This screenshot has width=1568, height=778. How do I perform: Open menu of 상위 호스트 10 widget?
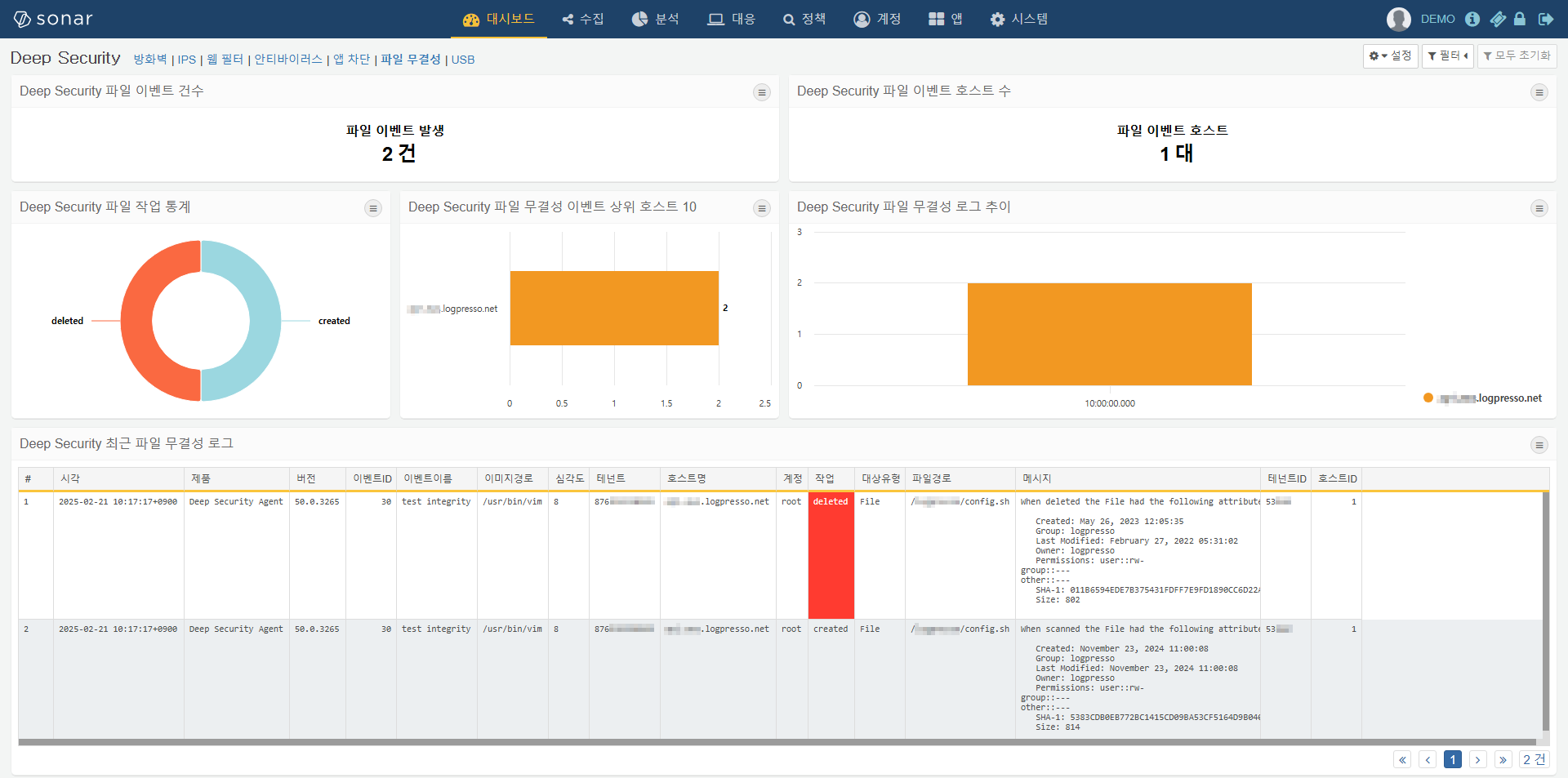click(x=761, y=208)
